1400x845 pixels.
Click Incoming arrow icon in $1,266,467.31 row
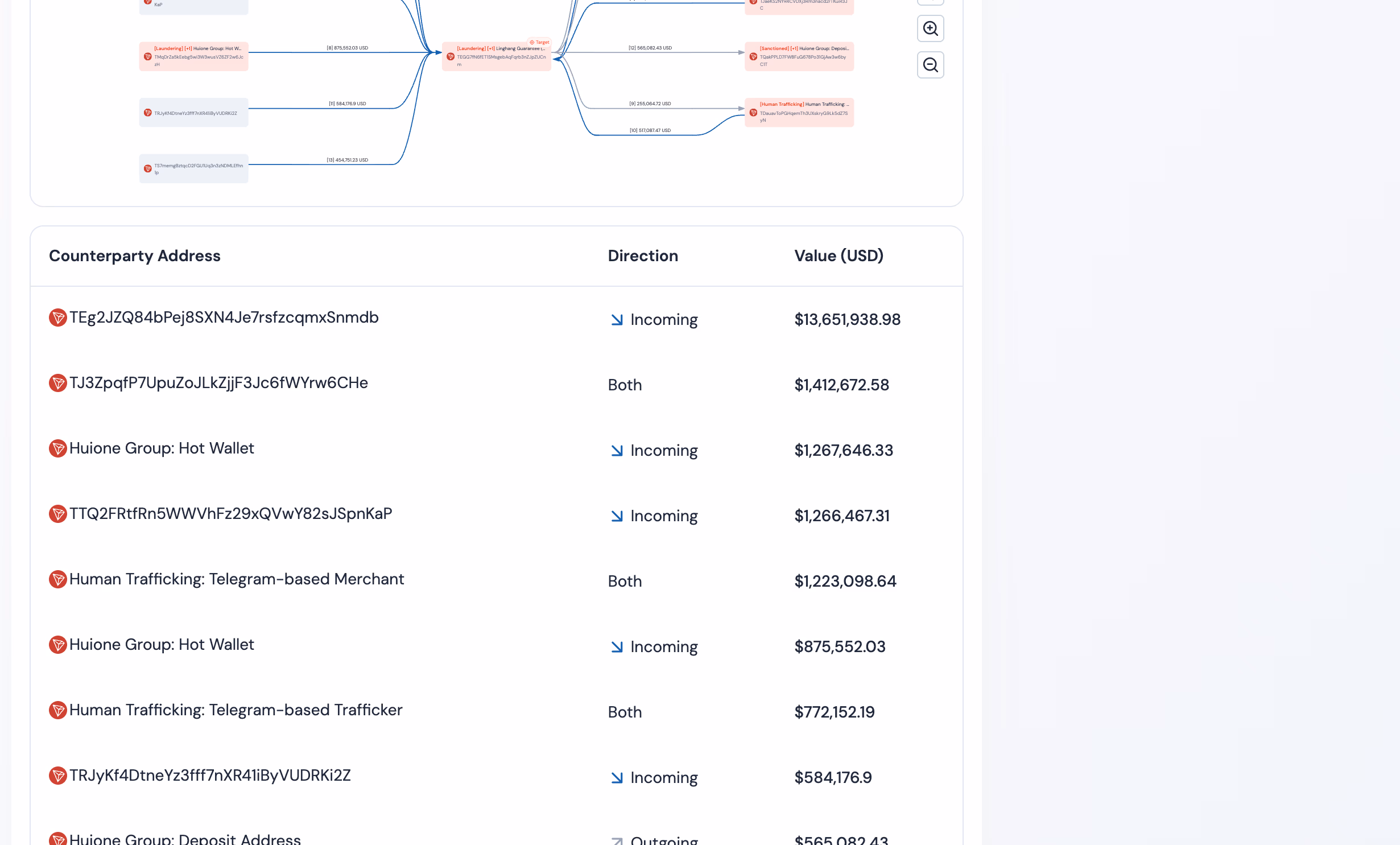[617, 516]
